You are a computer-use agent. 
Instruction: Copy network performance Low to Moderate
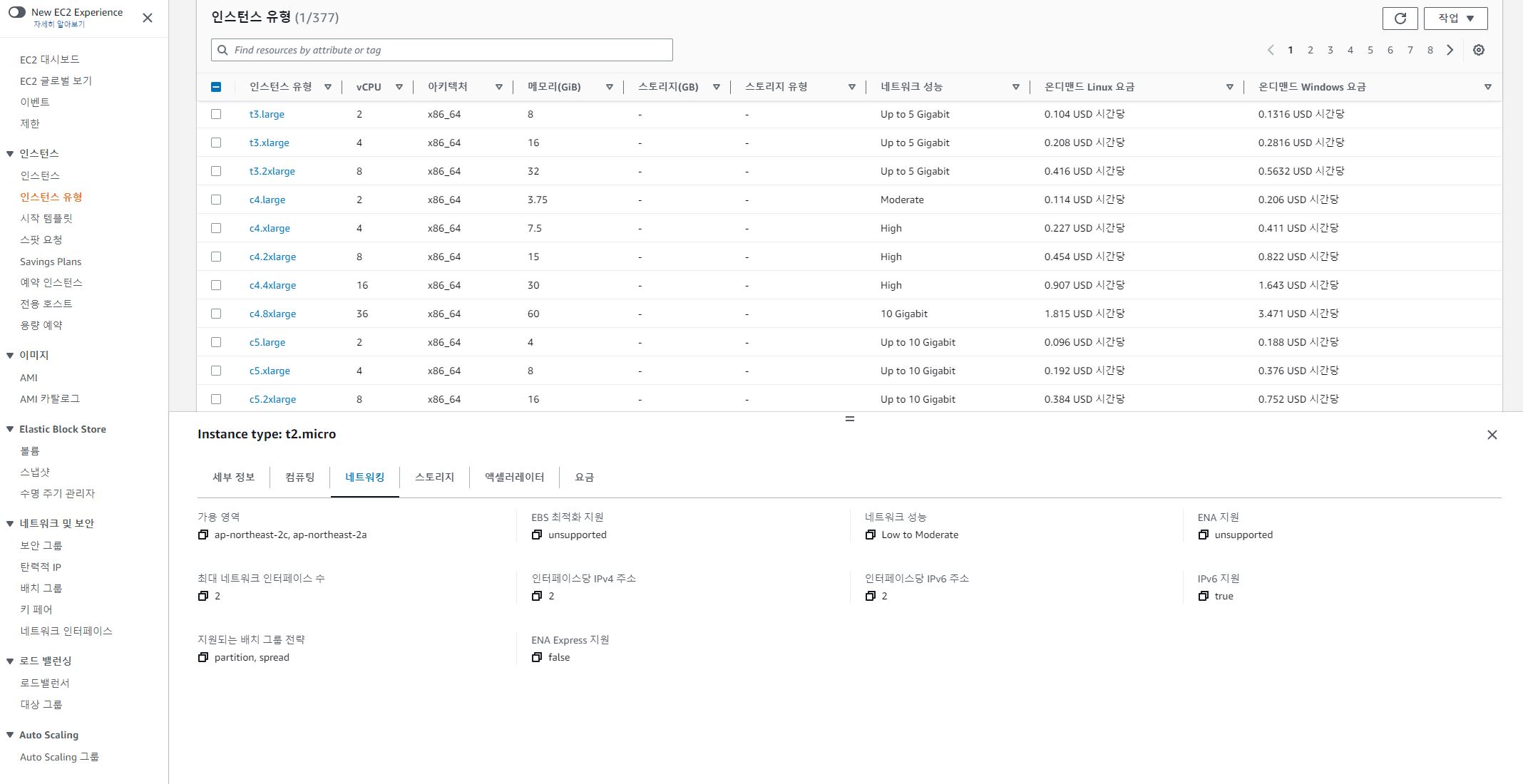point(870,535)
